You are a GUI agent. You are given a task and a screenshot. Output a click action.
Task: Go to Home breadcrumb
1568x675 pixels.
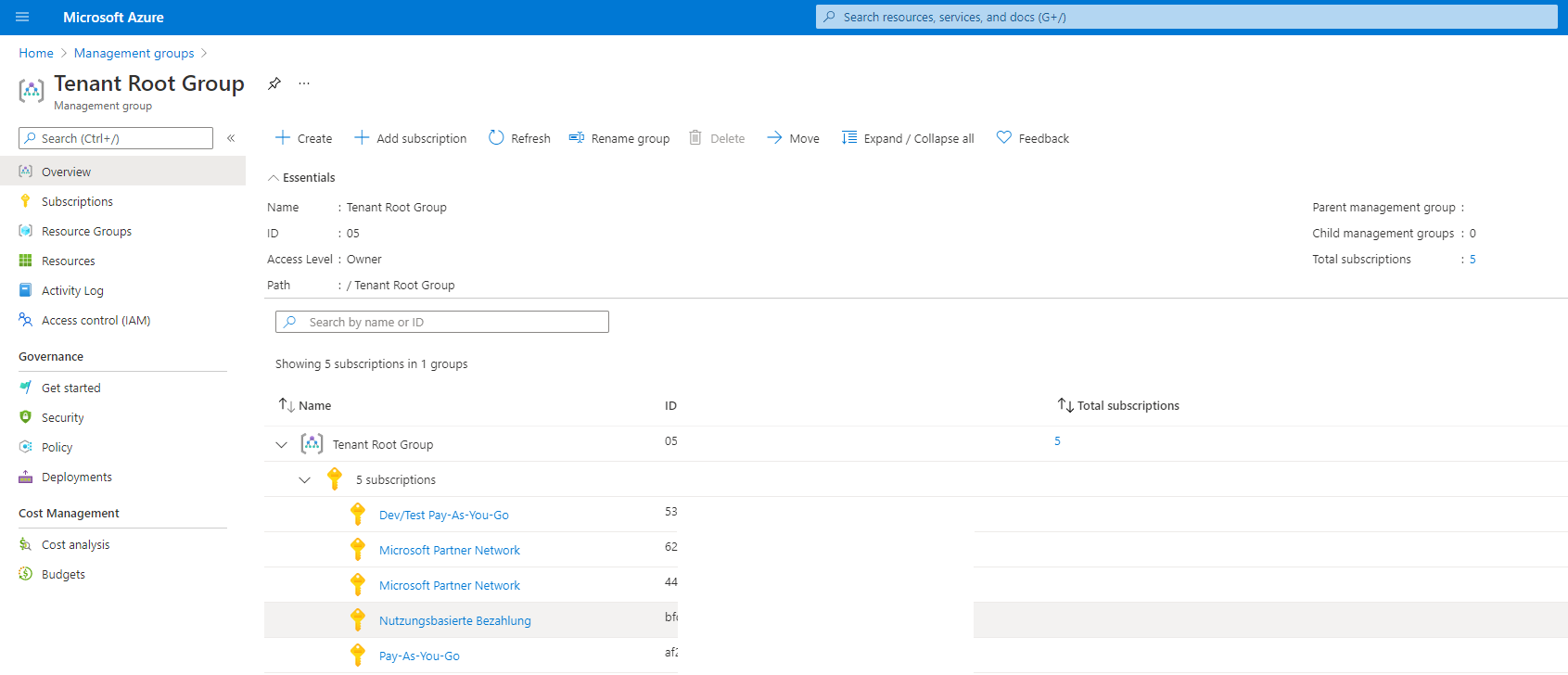[x=36, y=53]
